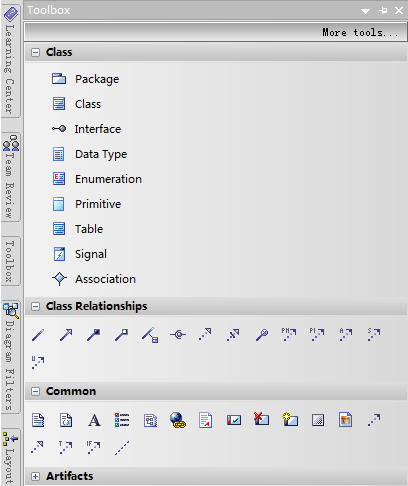Switch to the Learning Center side tab
408x486 pixels.
tap(11, 61)
